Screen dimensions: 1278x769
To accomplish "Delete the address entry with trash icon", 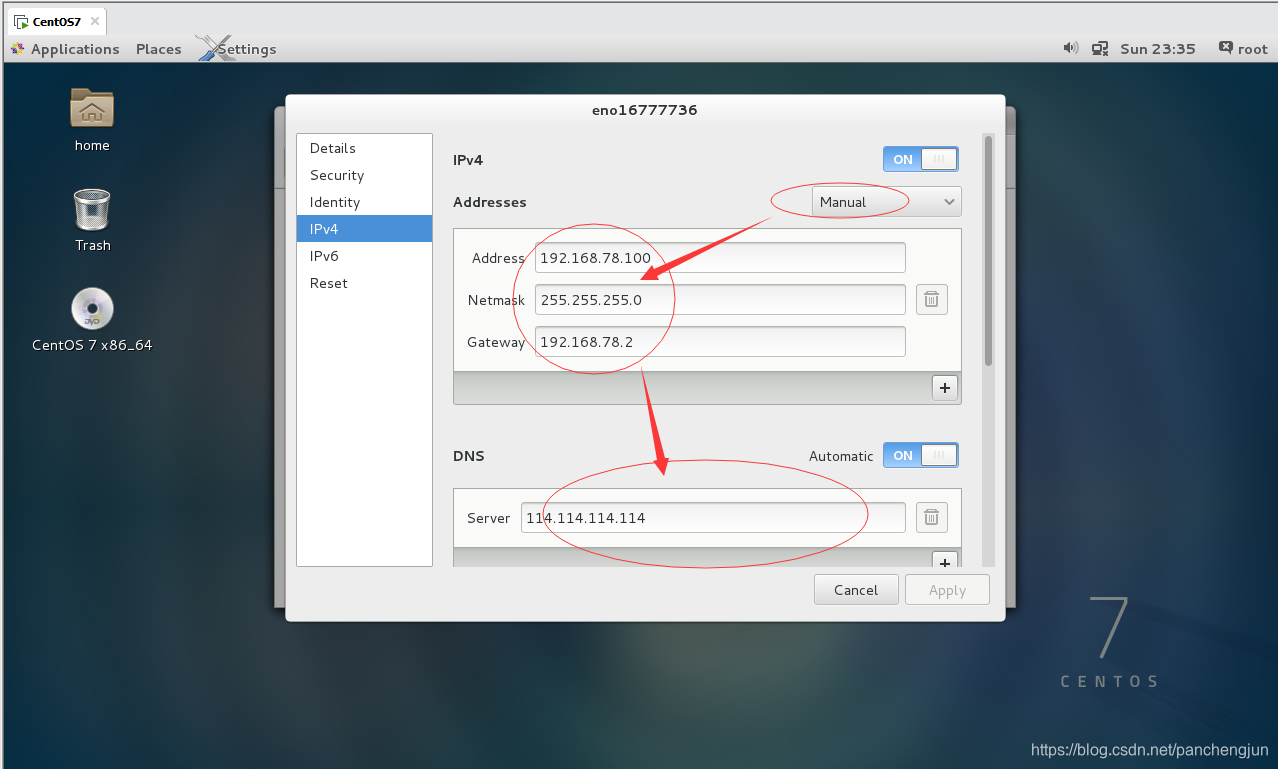I will [931, 299].
